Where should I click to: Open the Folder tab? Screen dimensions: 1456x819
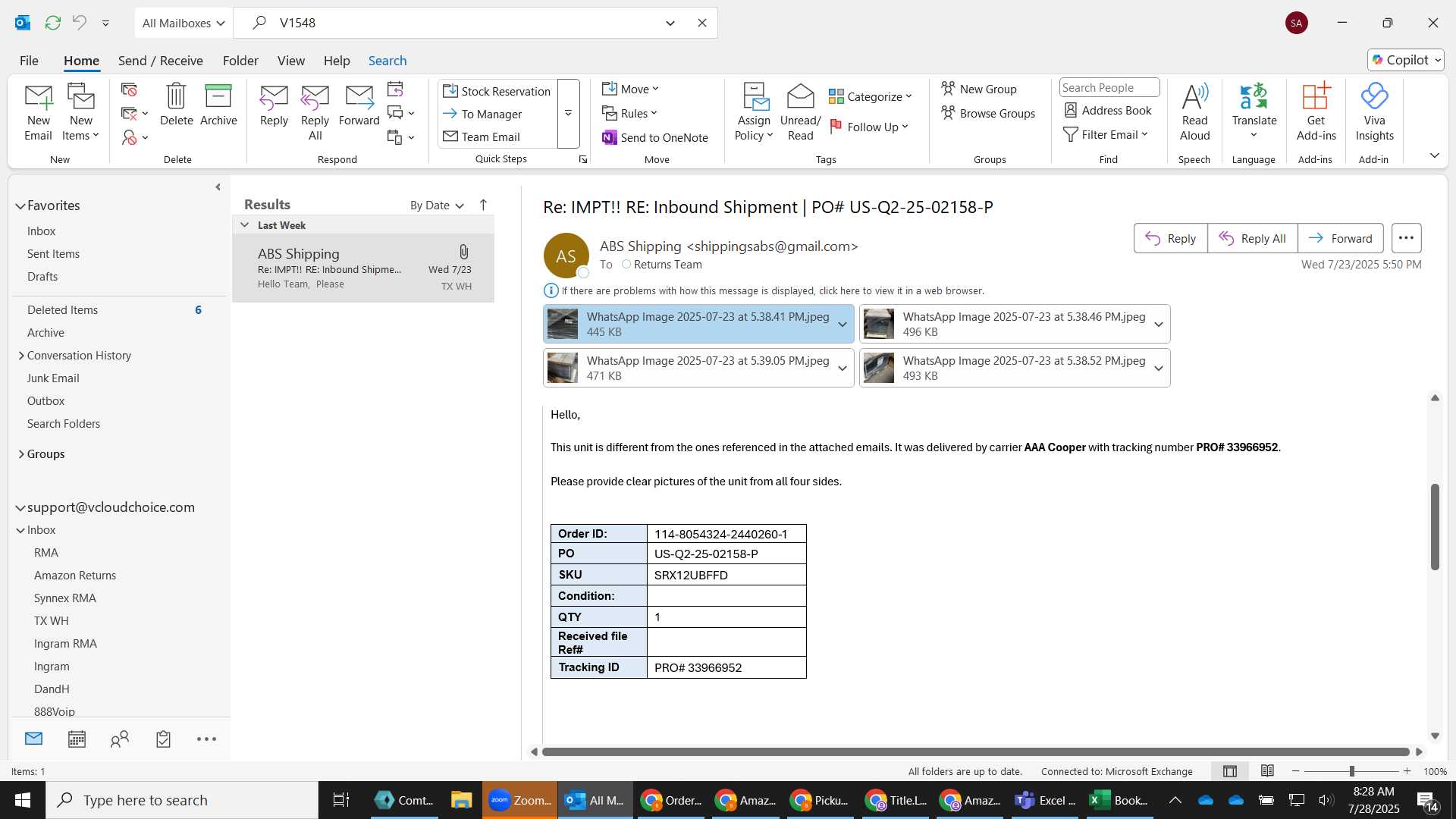tap(240, 61)
